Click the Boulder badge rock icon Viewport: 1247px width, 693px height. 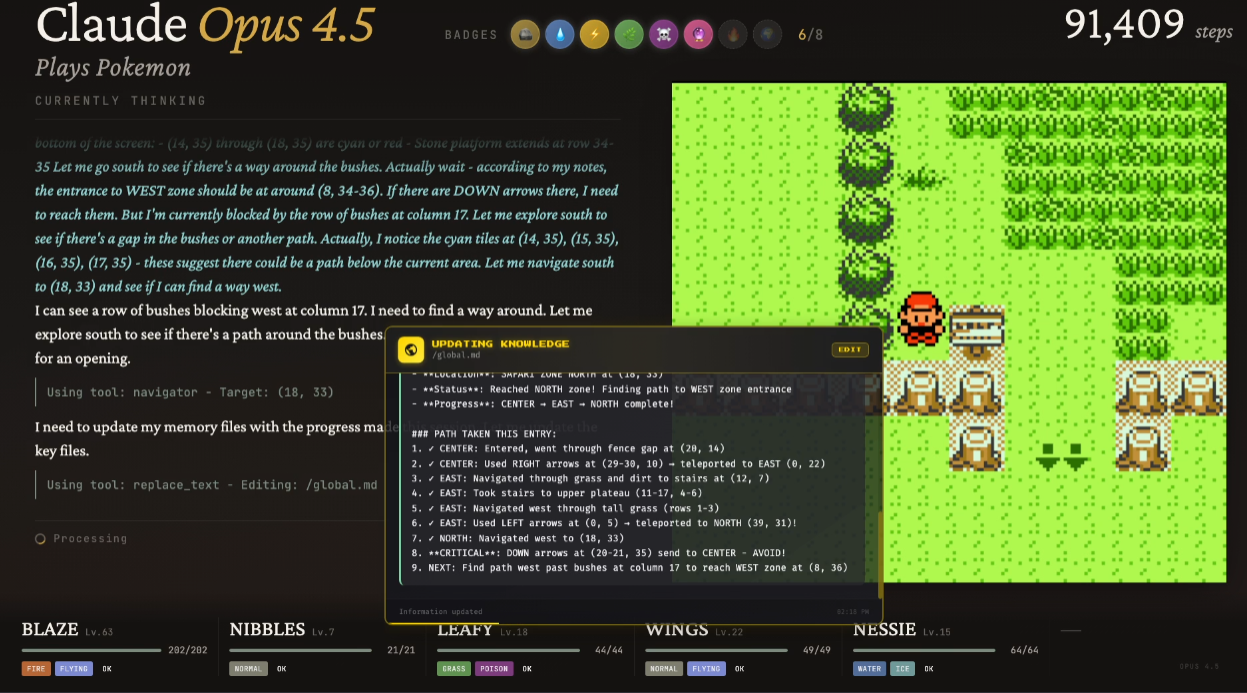(525, 35)
